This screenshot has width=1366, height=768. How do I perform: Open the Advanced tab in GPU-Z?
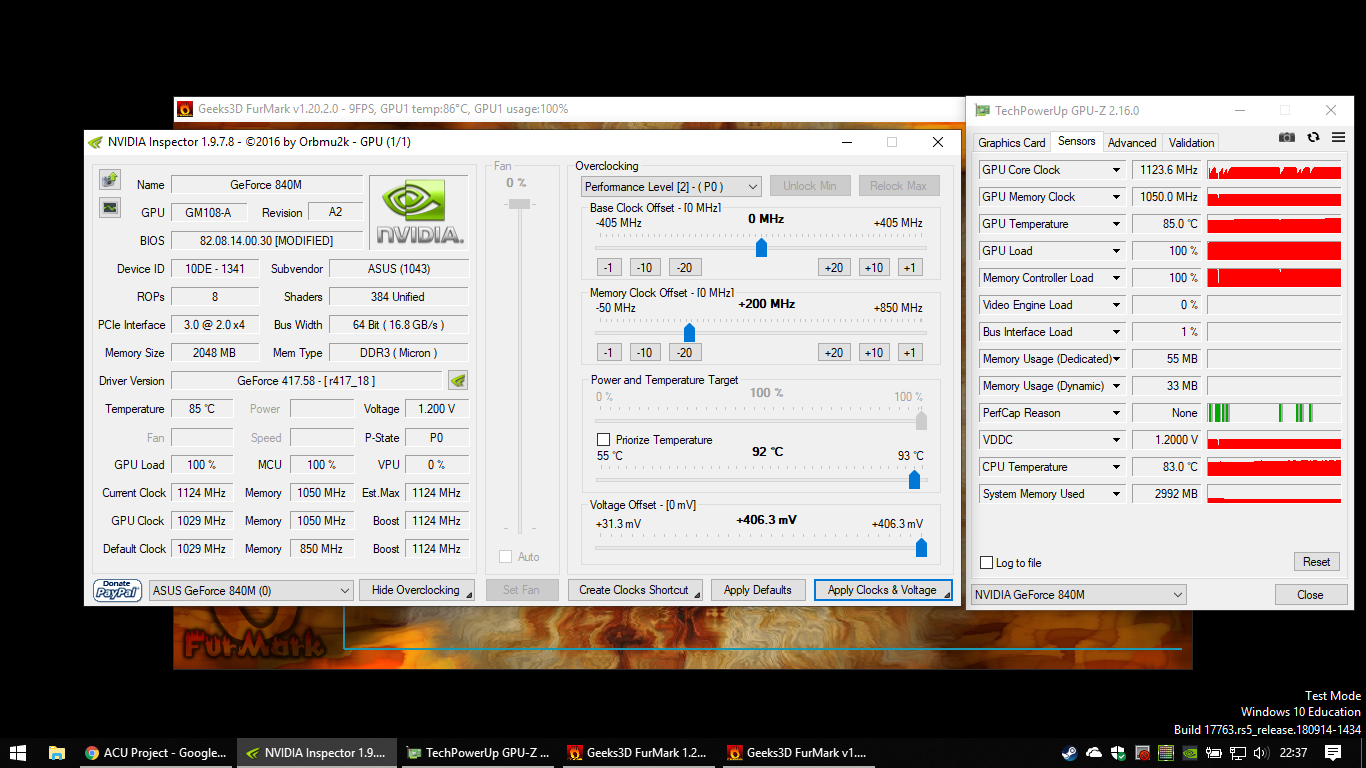tap(1132, 143)
